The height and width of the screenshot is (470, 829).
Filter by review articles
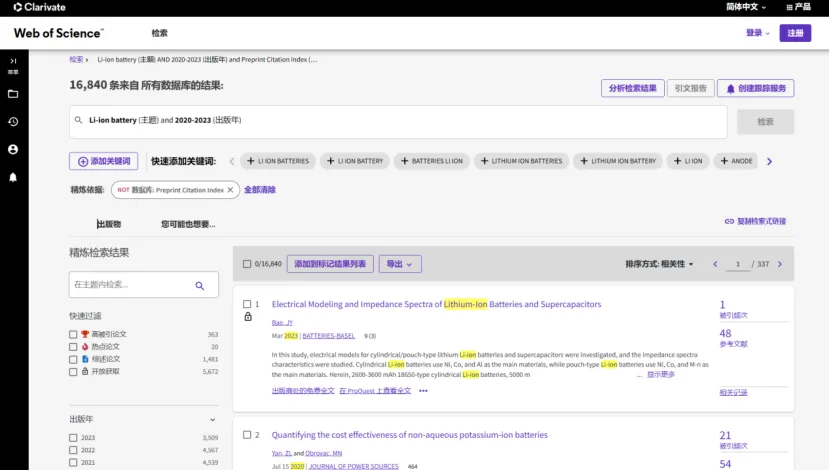pyautogui.click(x=73, y=360)
